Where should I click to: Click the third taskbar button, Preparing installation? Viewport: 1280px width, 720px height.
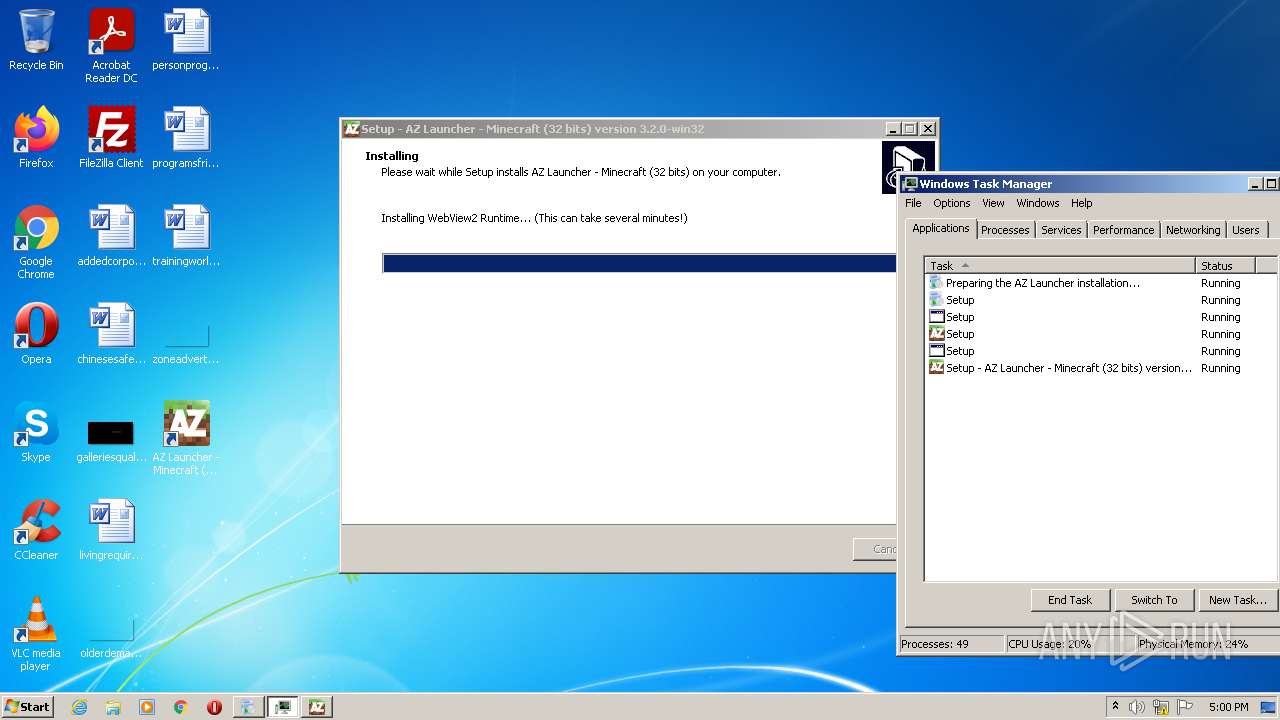pos(249,707)
